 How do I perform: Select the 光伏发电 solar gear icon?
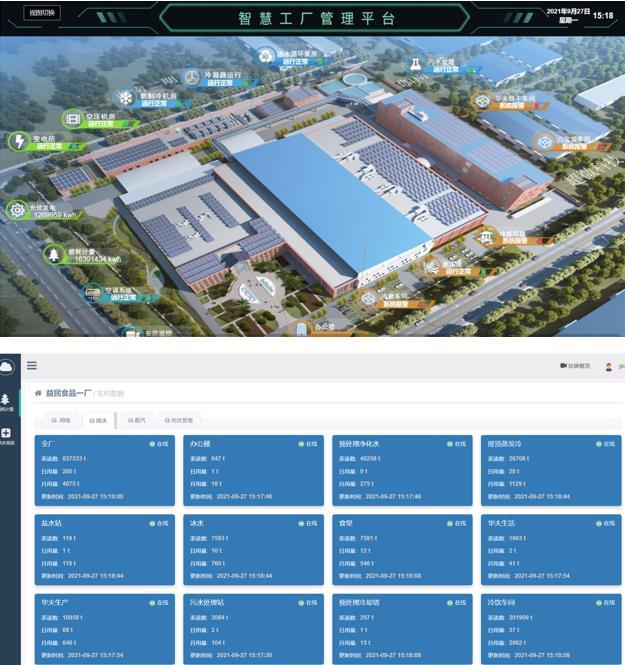point(16,210)
